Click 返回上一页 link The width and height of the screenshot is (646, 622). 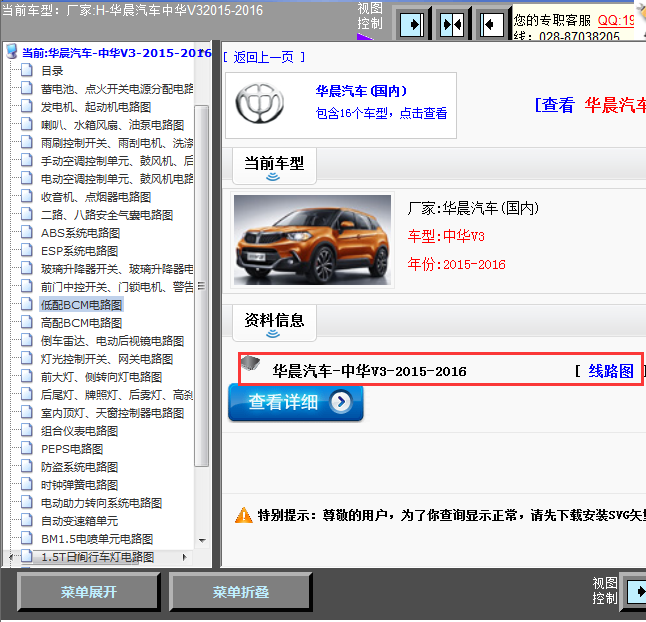pyautogui.click(x=263, y=57)
